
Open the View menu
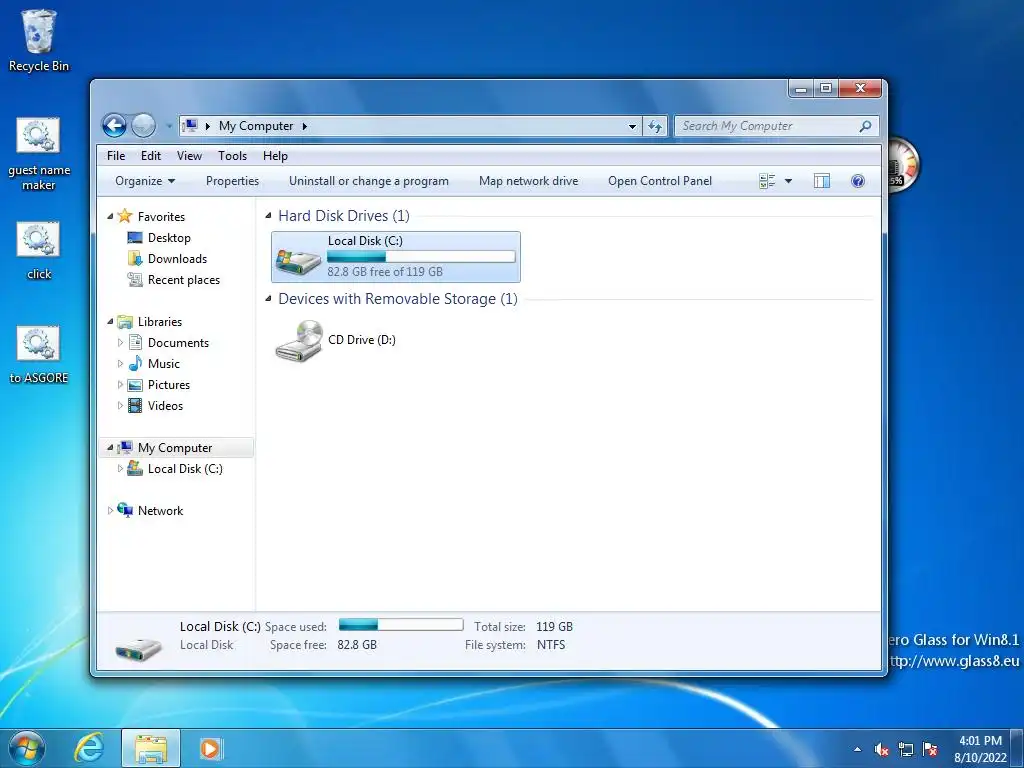pyautogui.click(x=189, y=155)
